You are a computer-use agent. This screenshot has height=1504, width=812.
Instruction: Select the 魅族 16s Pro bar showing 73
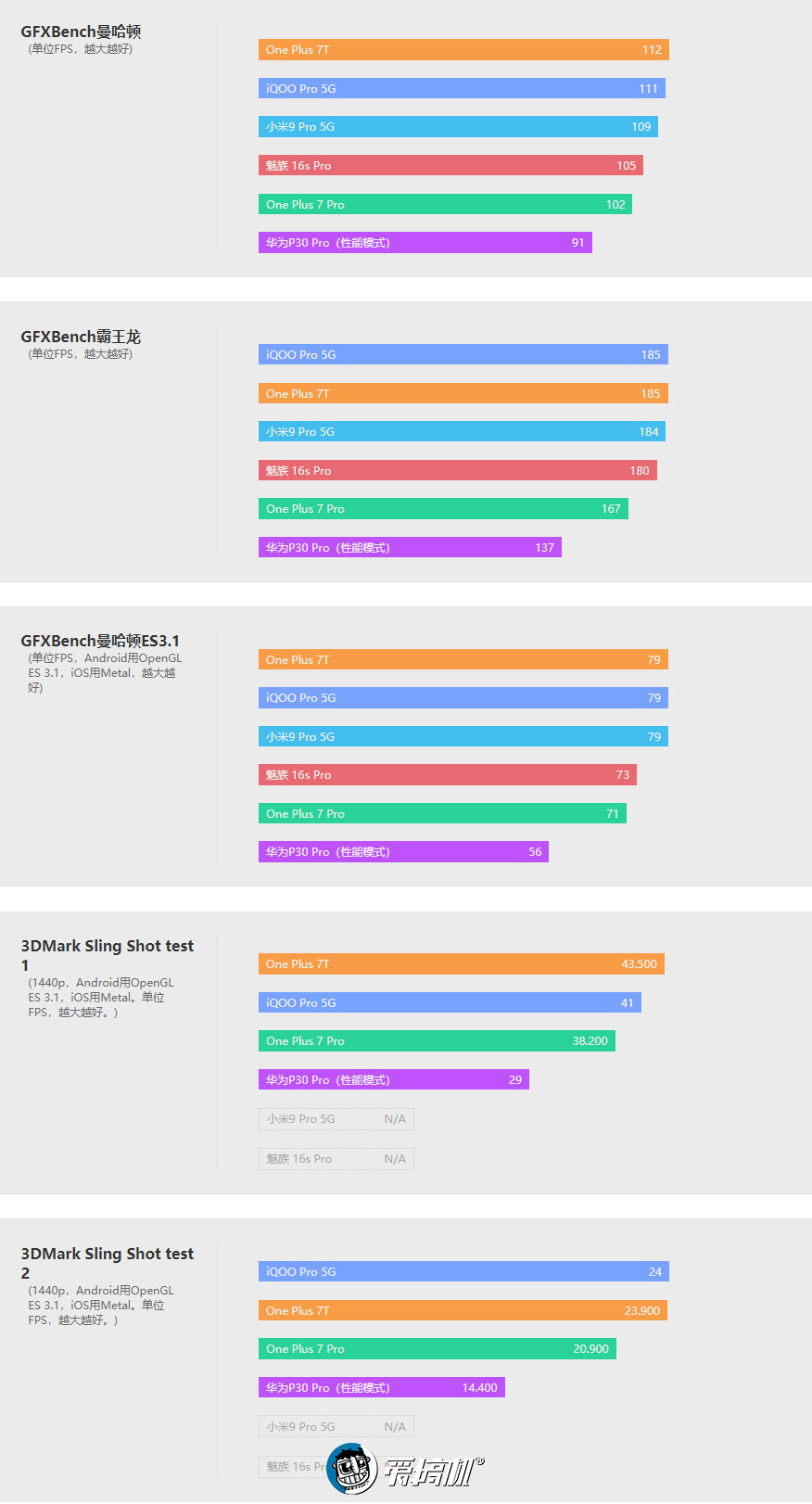click(448, 775)
